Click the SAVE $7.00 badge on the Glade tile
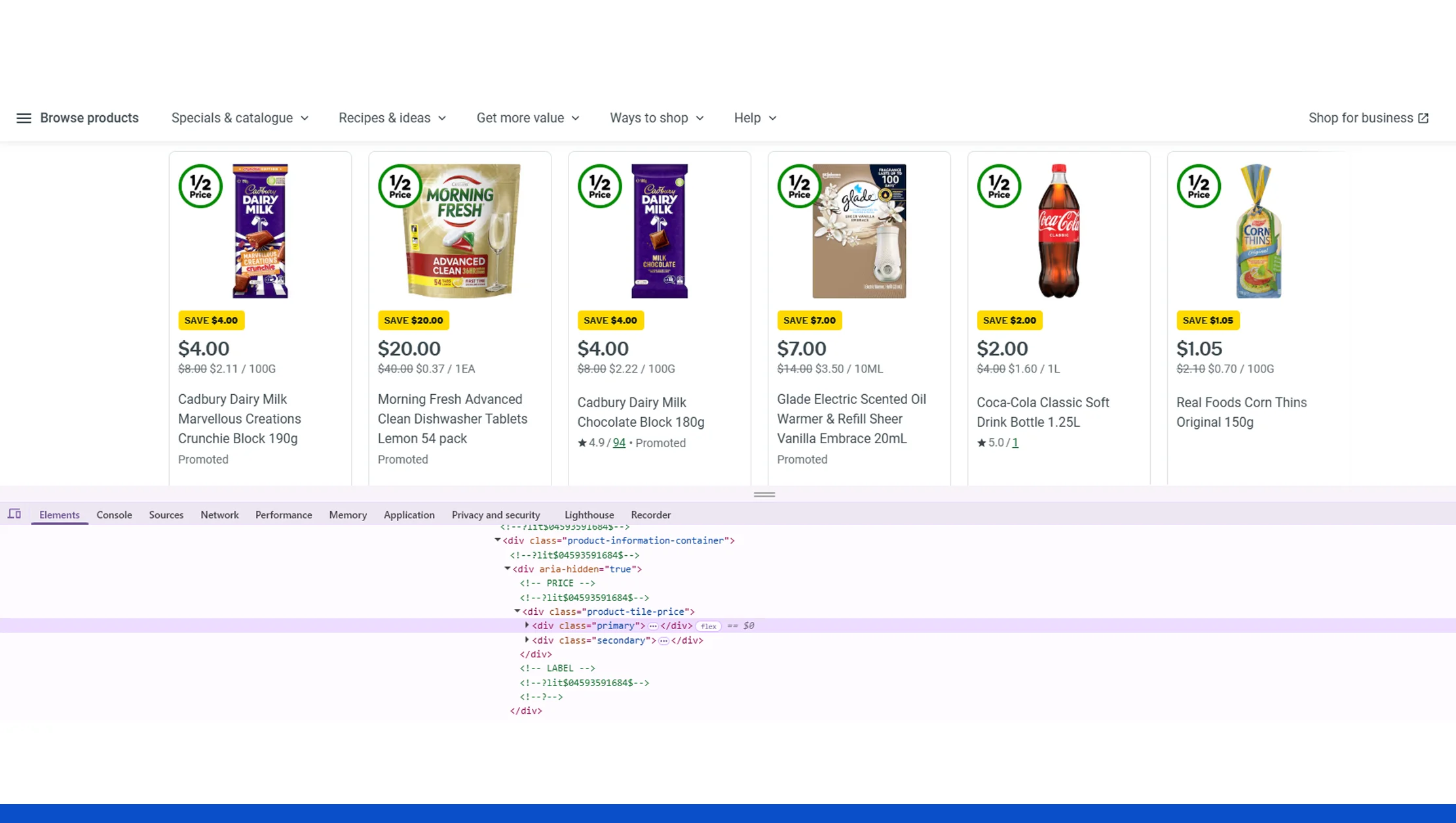 [x=810, y=320]
